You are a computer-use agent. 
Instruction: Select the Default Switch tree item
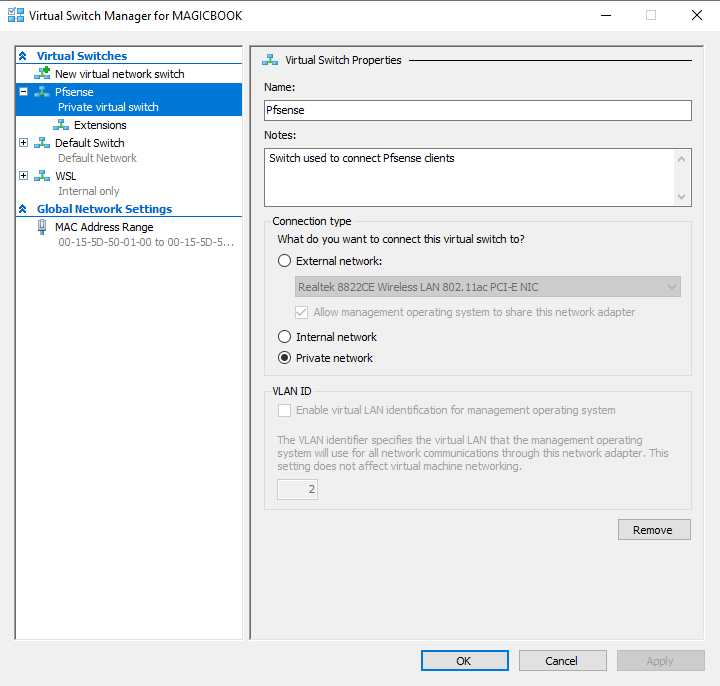90,143
